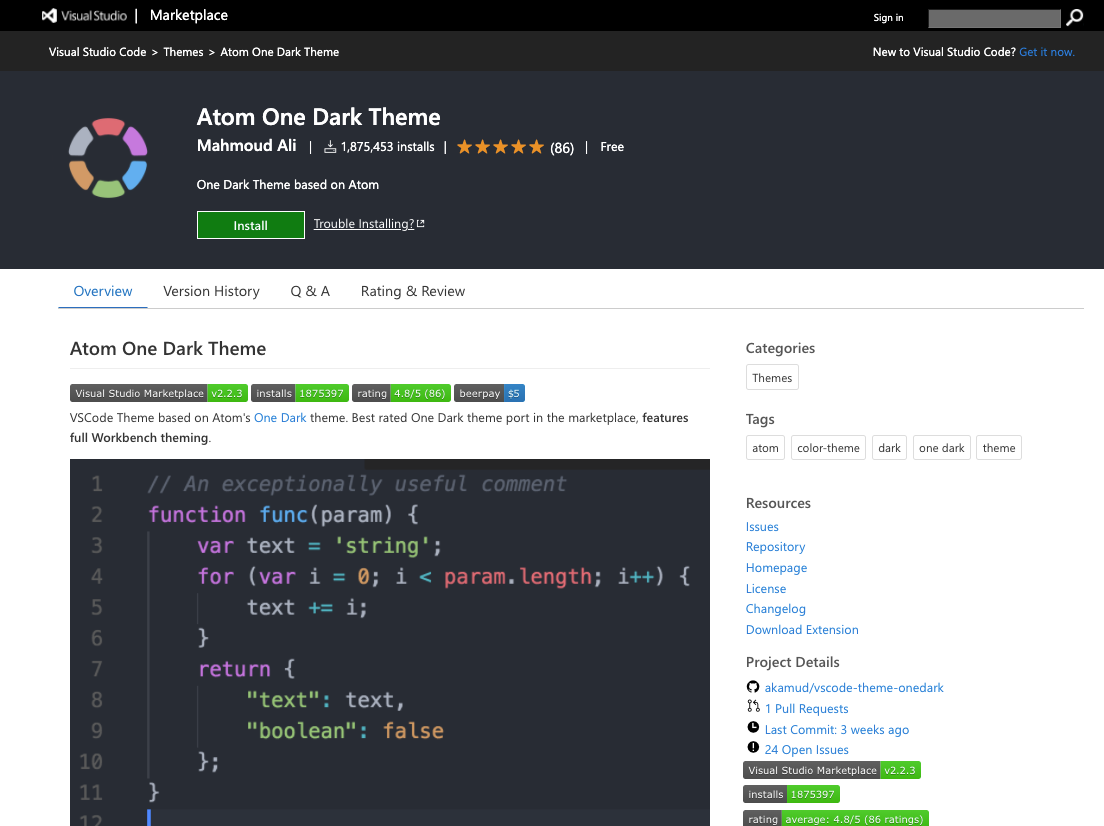The image size is (1104, 826).
Task: Click the beerpay $5 badge
Action: [x=489, y=393]
